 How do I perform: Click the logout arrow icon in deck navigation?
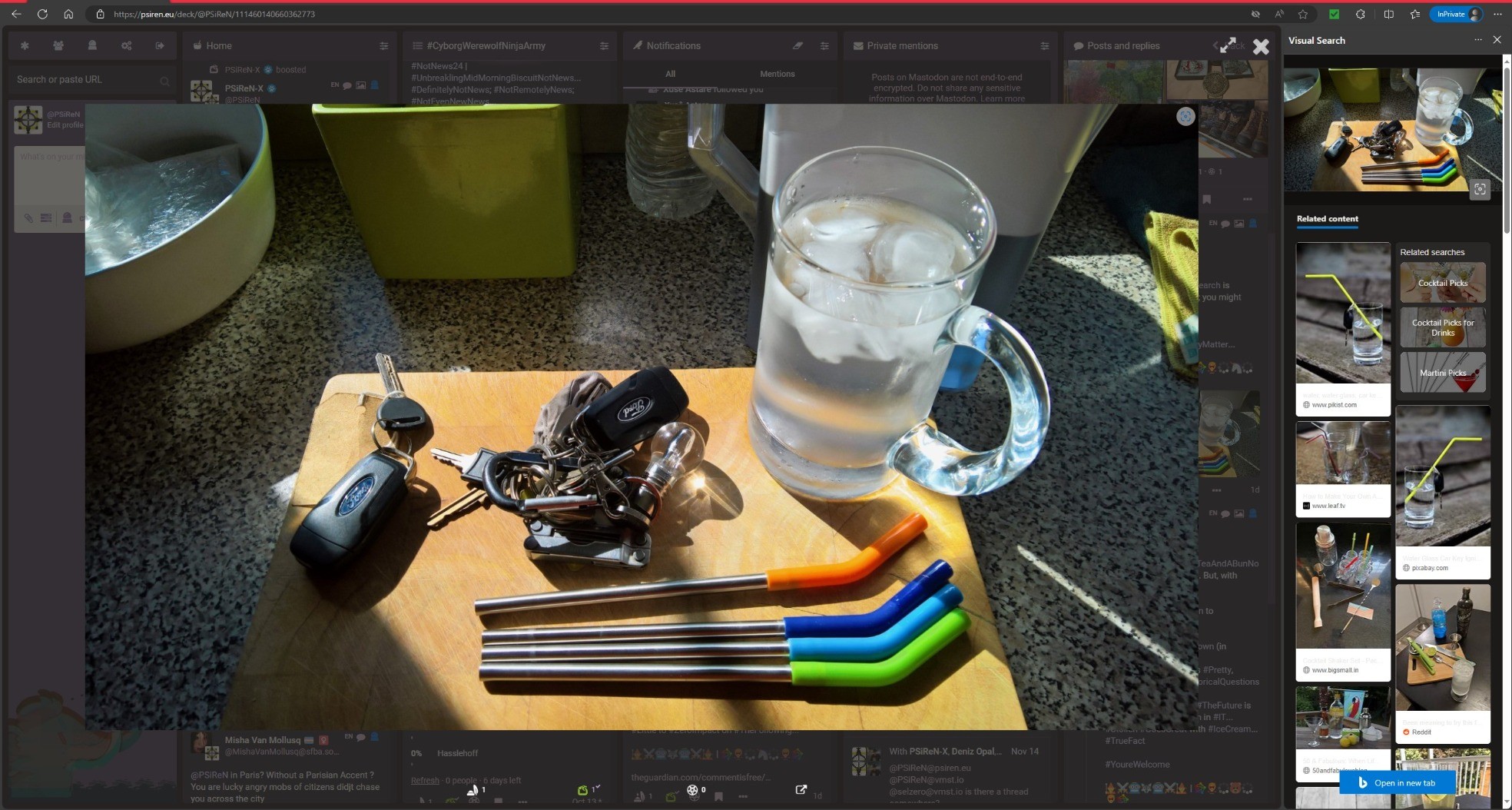click(x=160, y=45)
